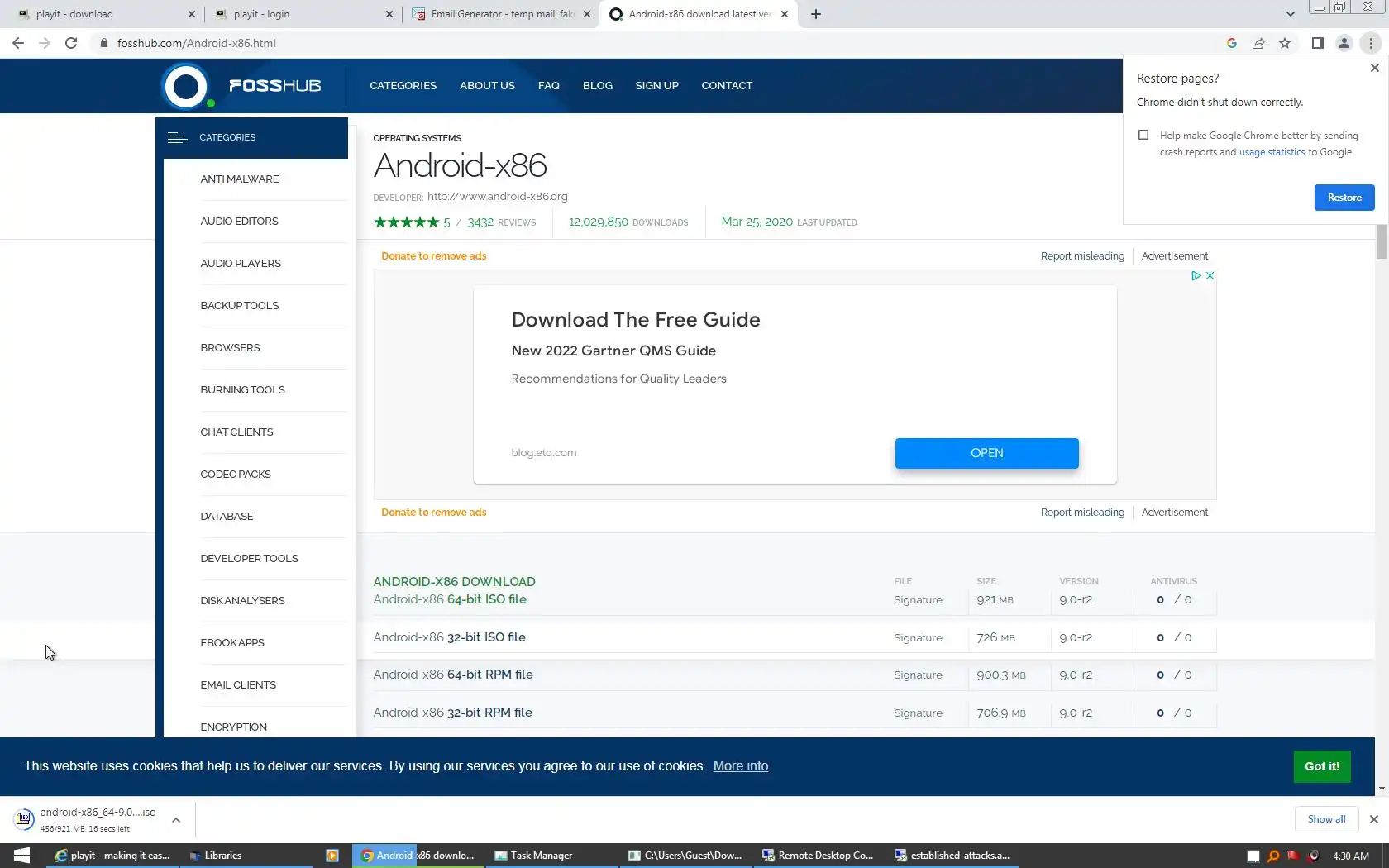Screen dimensions: 1389x868
Task: Open the Chrome three-dot menu
Action: [x=1371, y=43]
